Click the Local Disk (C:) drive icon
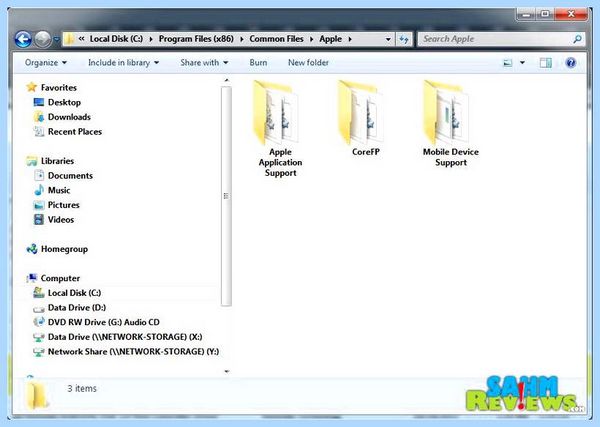 [x=39, y=293]
